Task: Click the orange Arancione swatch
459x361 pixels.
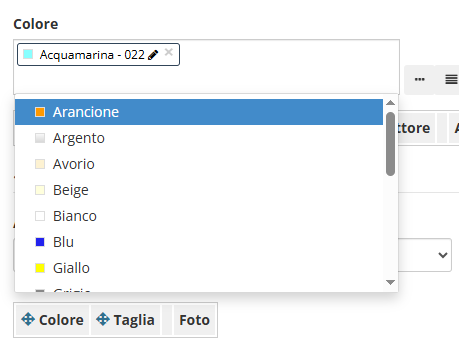Action: click(40, 112)
